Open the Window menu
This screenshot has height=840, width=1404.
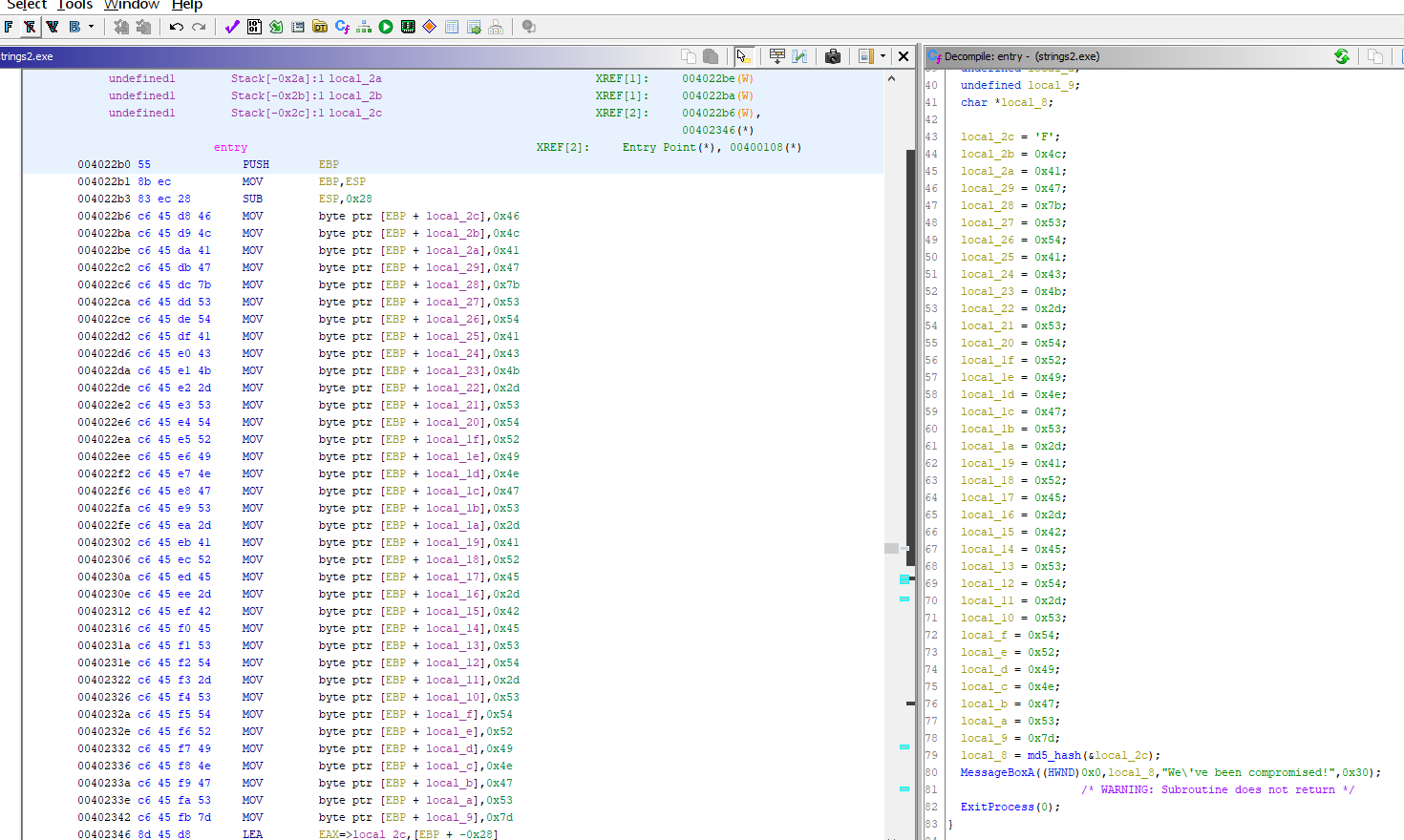(x=132, y=5)
